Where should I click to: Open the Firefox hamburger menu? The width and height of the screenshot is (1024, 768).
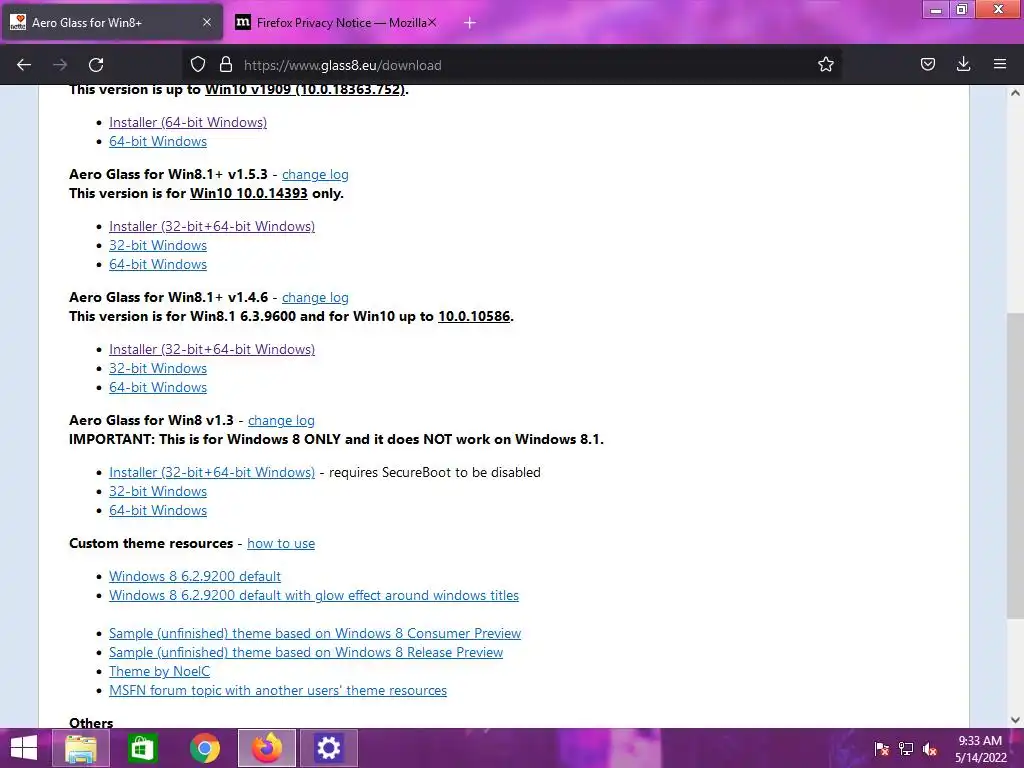tap(999, 65)
